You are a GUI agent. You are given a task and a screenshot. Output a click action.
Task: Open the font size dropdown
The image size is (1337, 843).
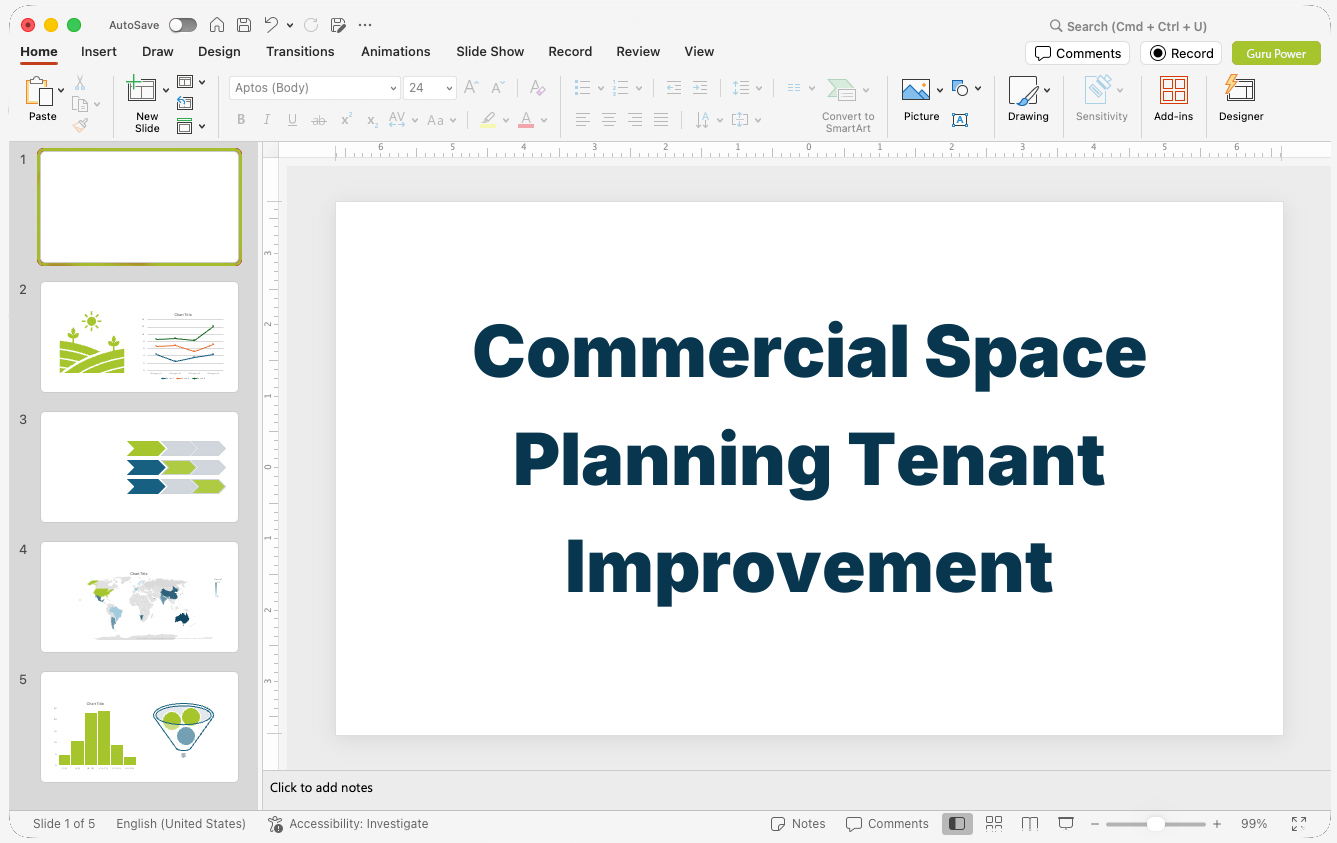tap(449, 88)
